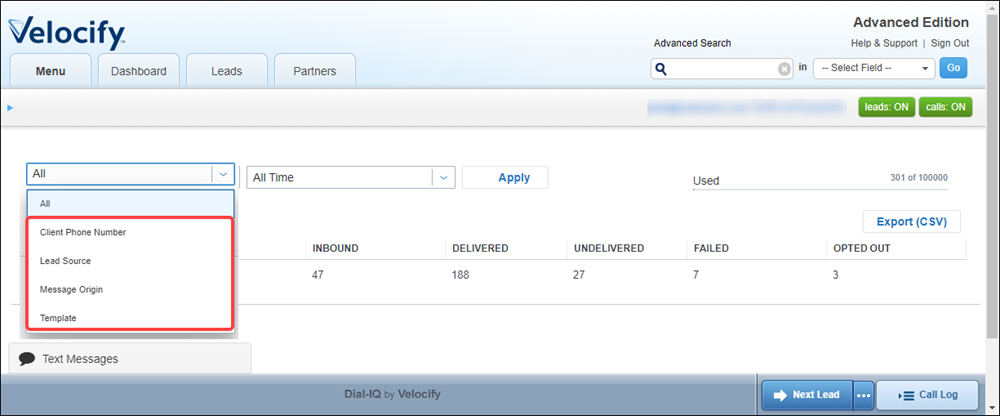
Task: Open the All Time dropdown
Action: 351,178
